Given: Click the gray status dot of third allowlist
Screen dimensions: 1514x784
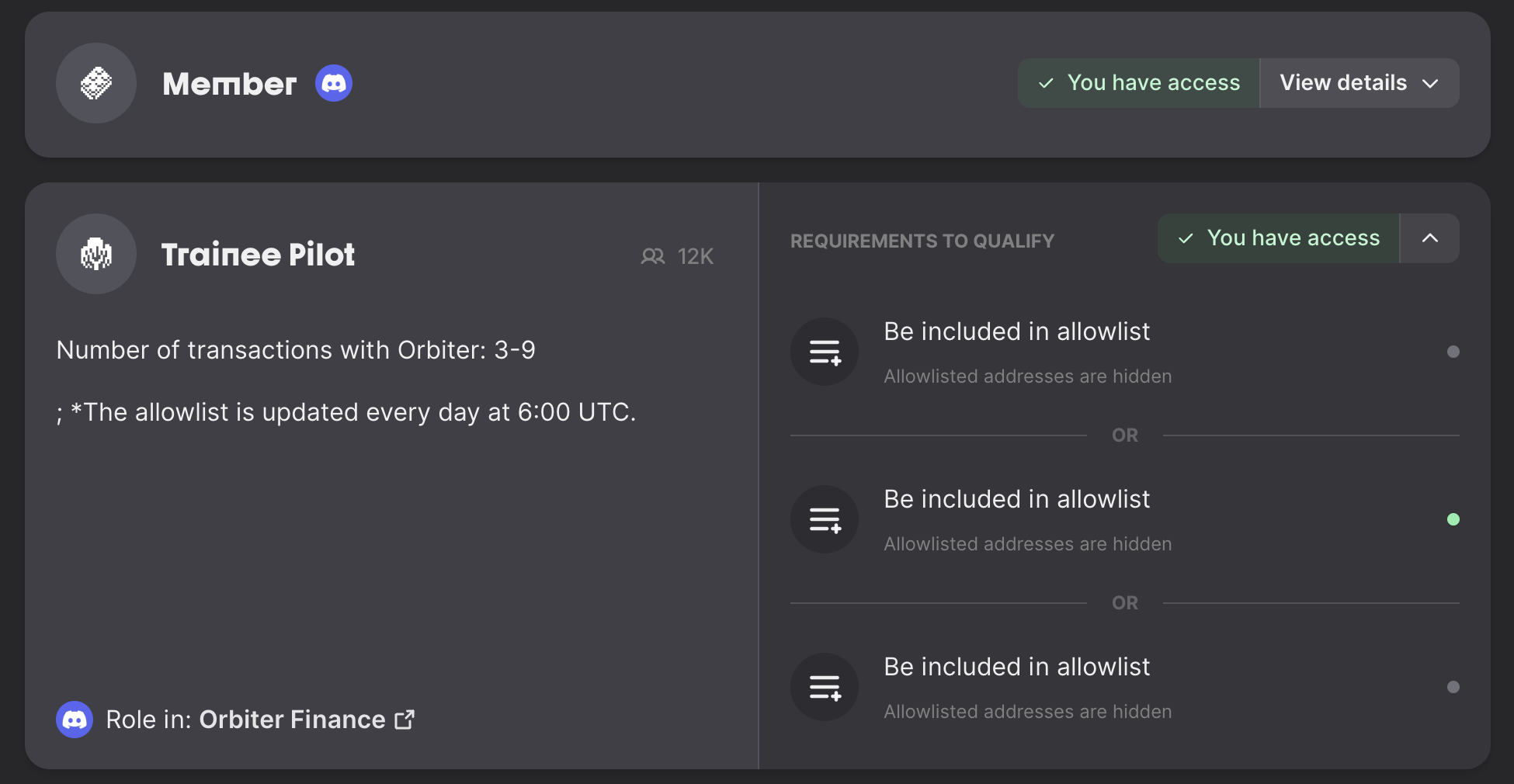Looking at the screenshot, I should tap(1453, 687).
